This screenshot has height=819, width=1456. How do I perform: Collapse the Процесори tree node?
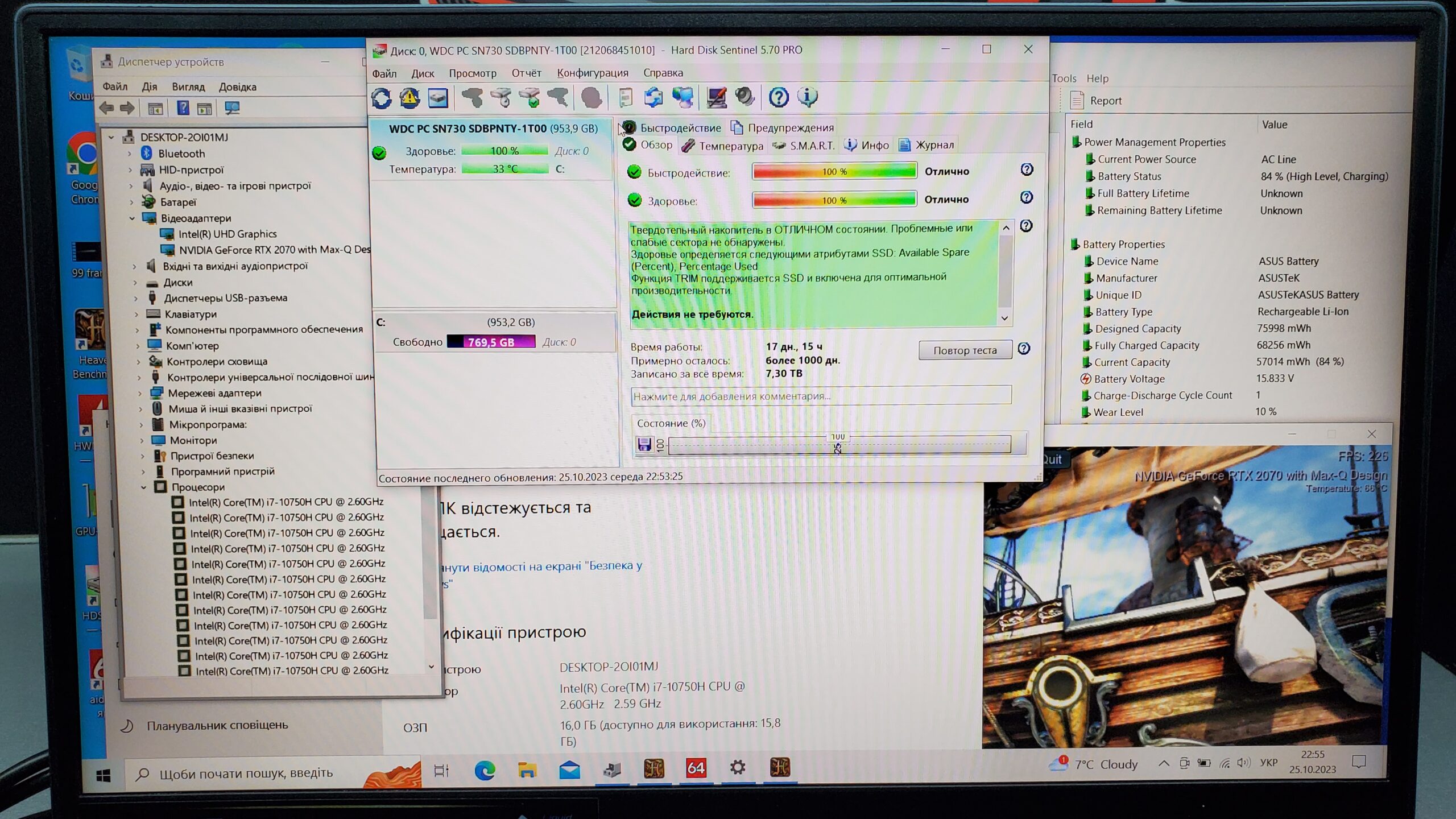pyautogui.click(x=143, y=487)
